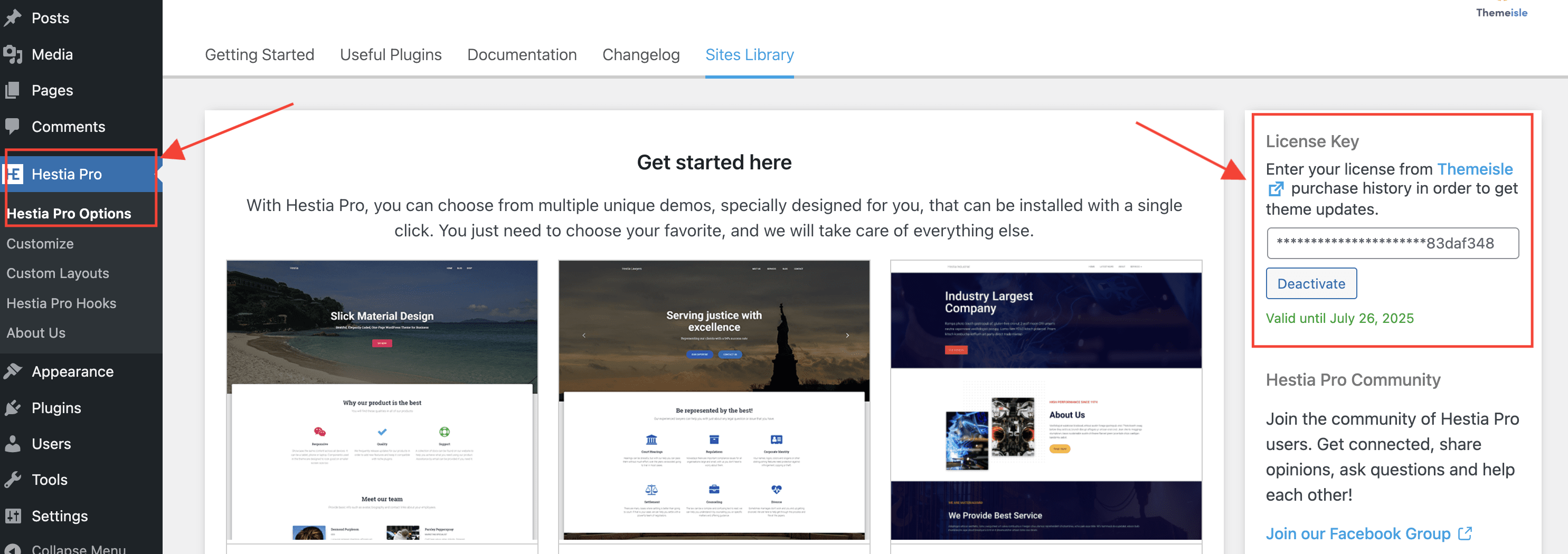Screen dimensions: 1568x554
Task: Click the Media library icon
Action: tap(13, 54)
